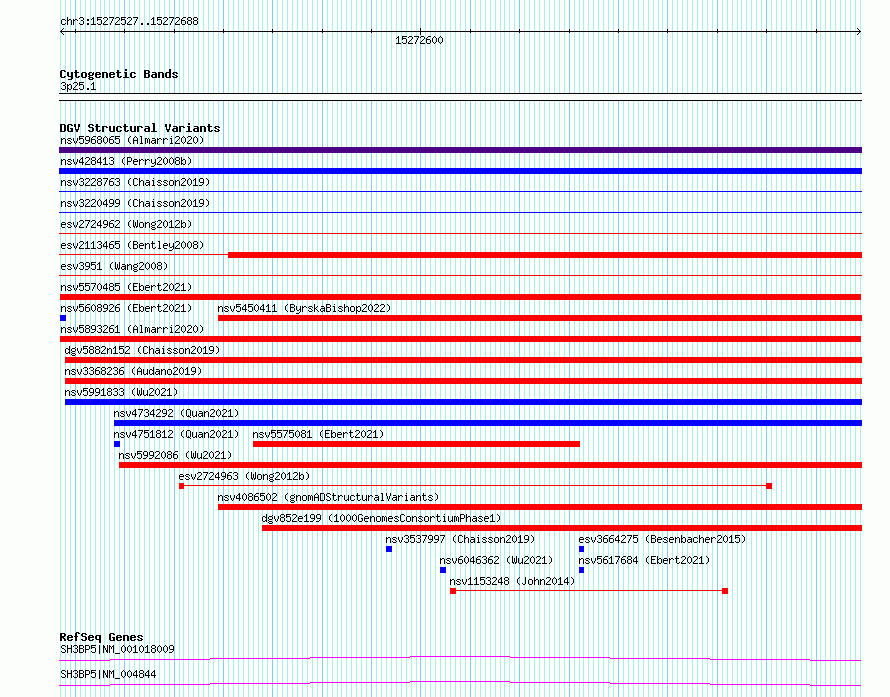Click the left red endpoint of esv2724963

(x=182, y=486)
